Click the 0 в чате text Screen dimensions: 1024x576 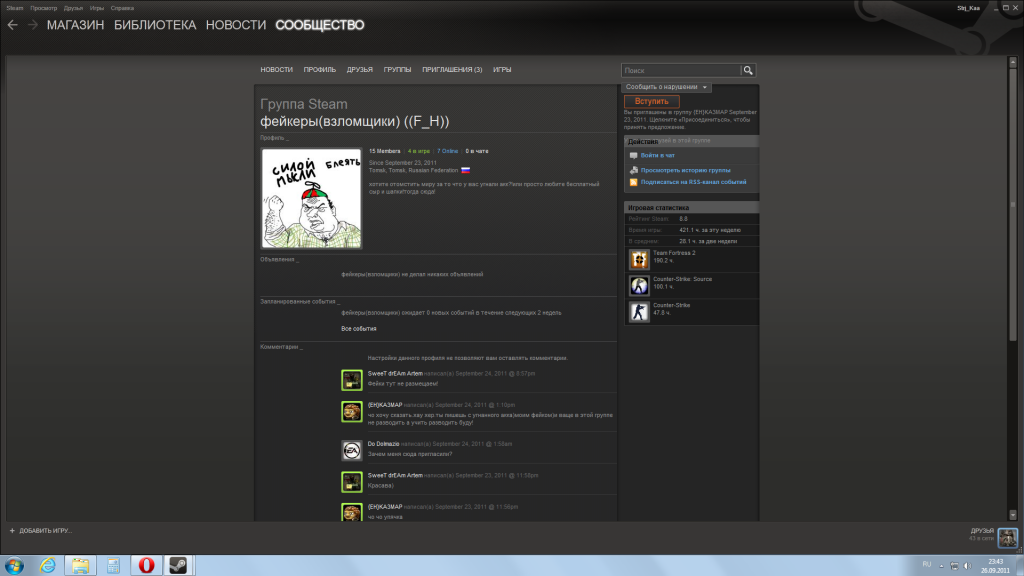pos(477,152)
